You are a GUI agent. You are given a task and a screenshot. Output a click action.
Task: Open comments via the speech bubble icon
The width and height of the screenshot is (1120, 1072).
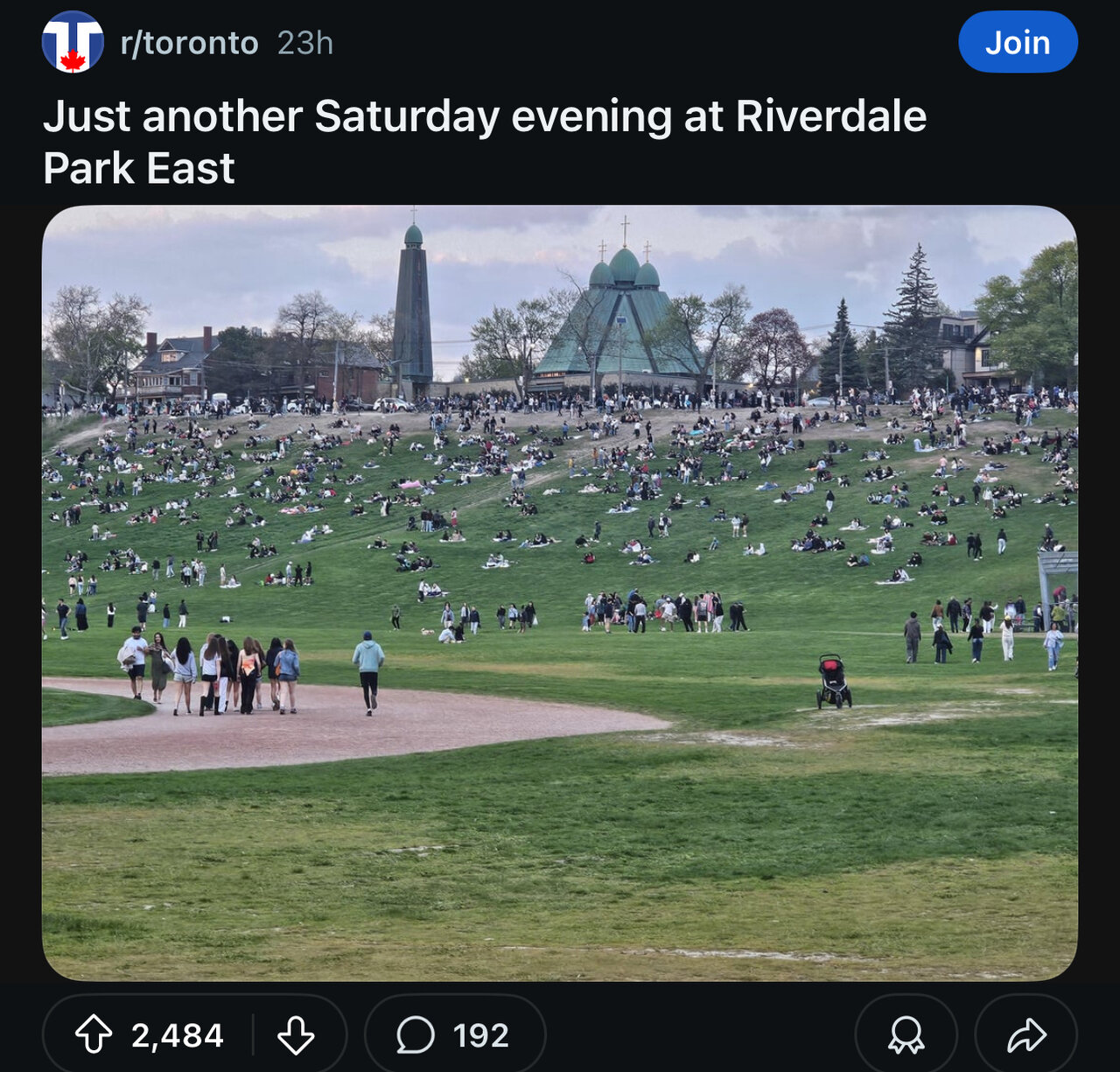(416, 1035)
